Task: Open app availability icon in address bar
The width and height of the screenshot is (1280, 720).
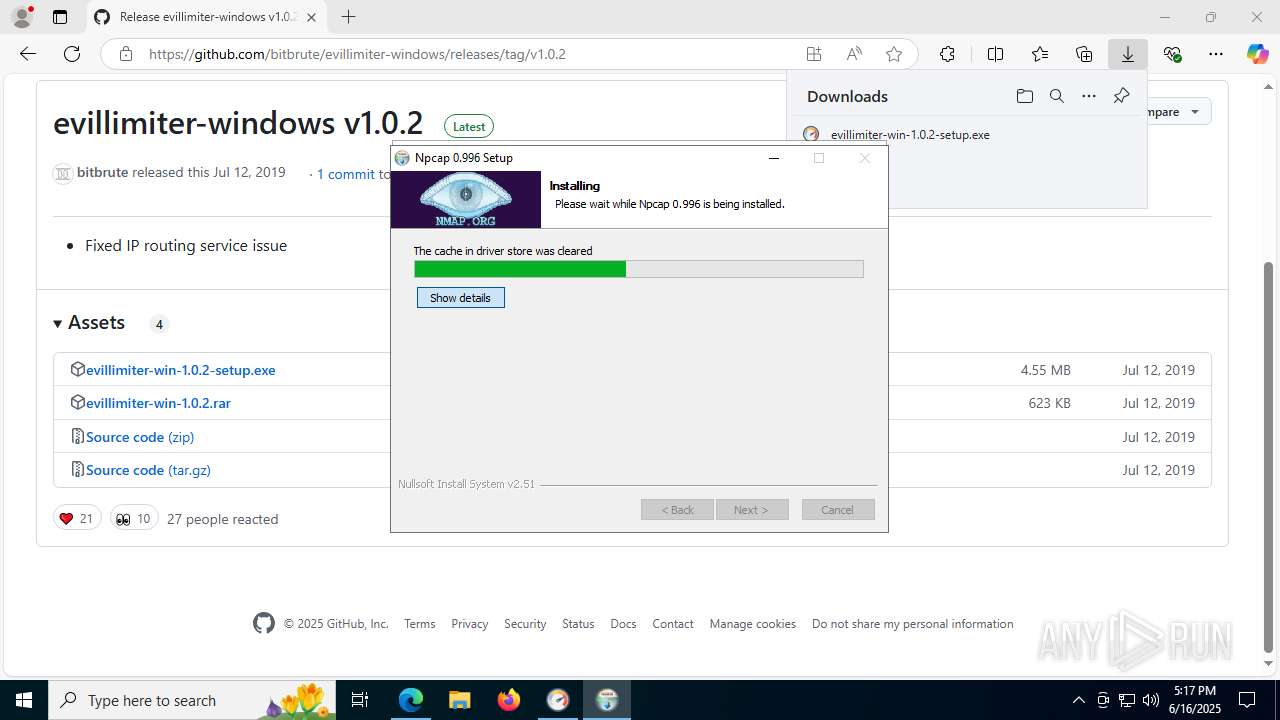Action: point(814,54)
